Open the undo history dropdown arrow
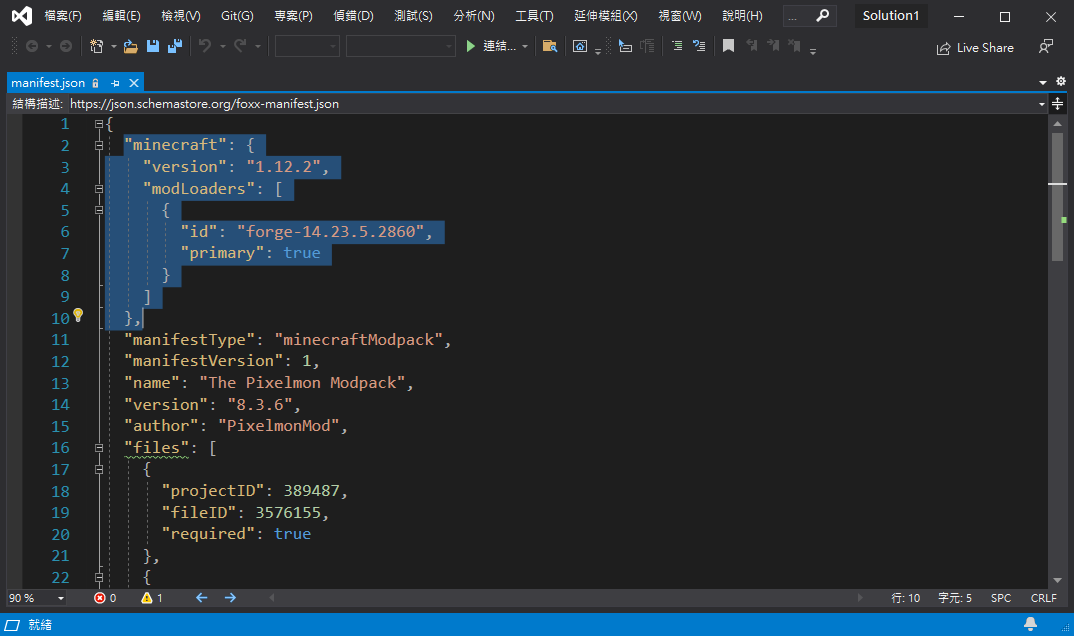1074x636 pixels. tap(223, 47)
